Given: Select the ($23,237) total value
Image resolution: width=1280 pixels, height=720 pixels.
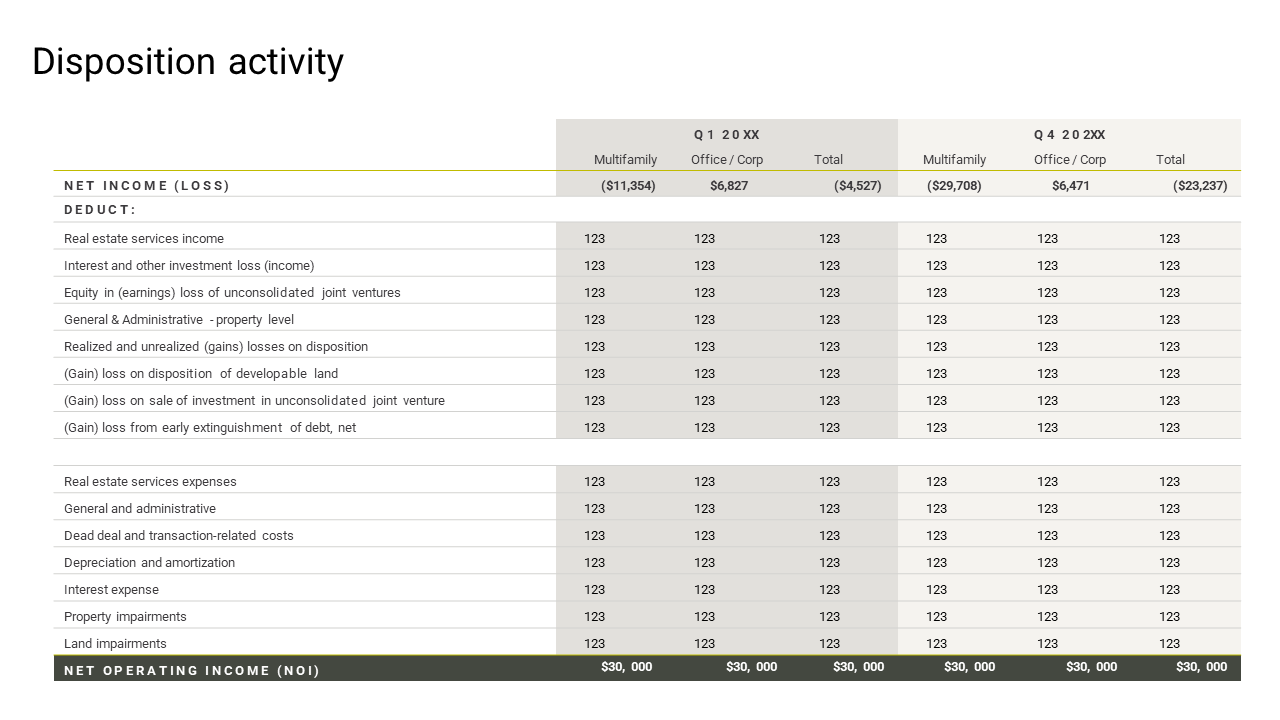Looking at the screenshot, I should [1200, 186].
